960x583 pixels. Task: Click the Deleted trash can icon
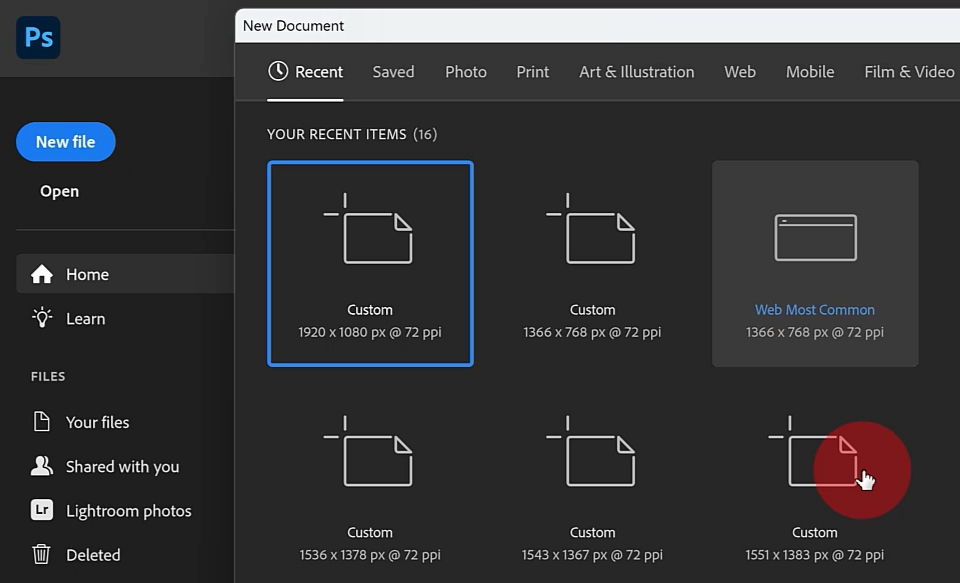point(41,554)
